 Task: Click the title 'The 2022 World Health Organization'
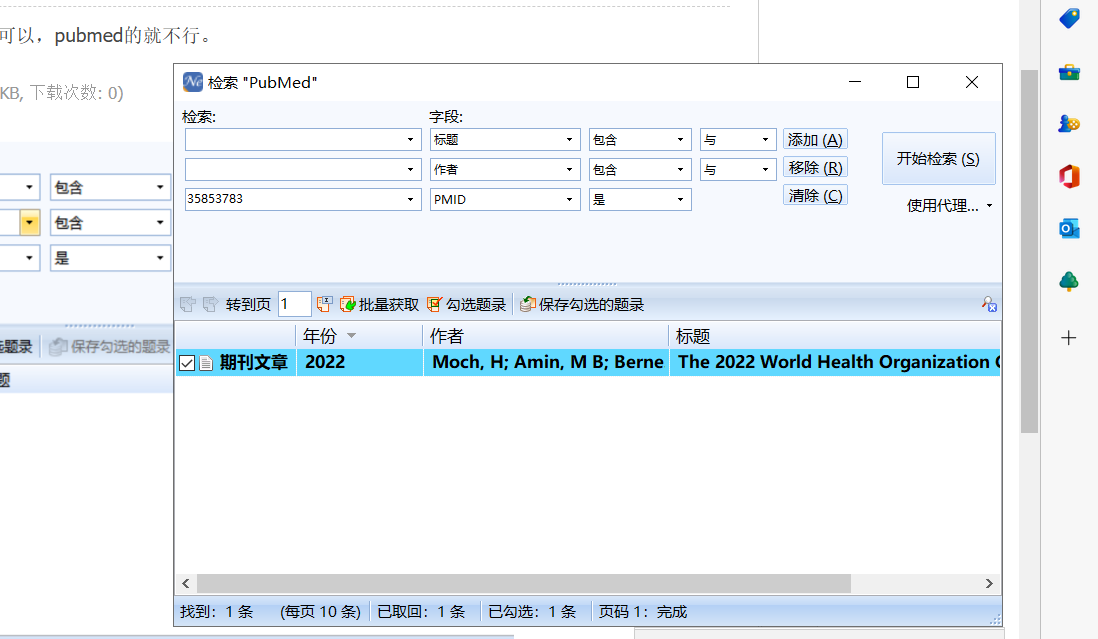(834, 363)
